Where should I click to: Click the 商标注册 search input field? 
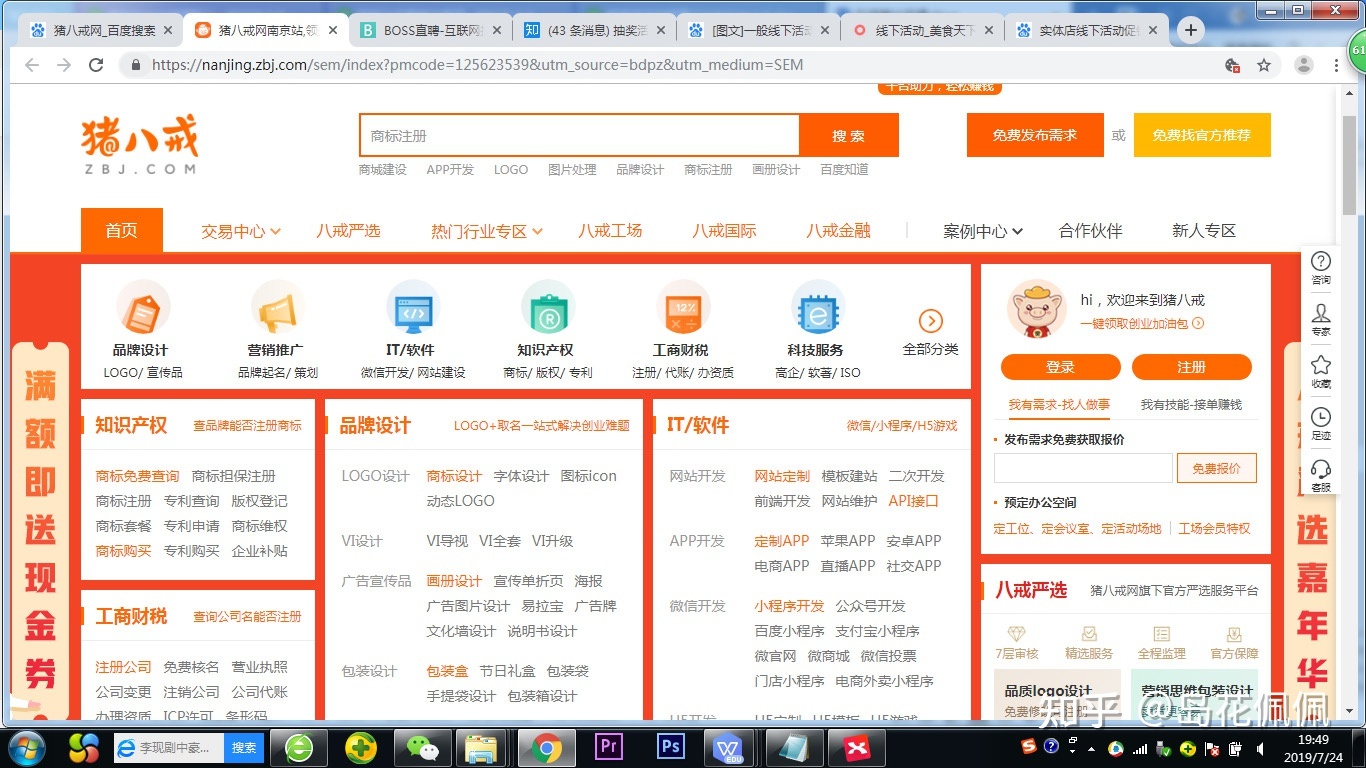[580, 135]
